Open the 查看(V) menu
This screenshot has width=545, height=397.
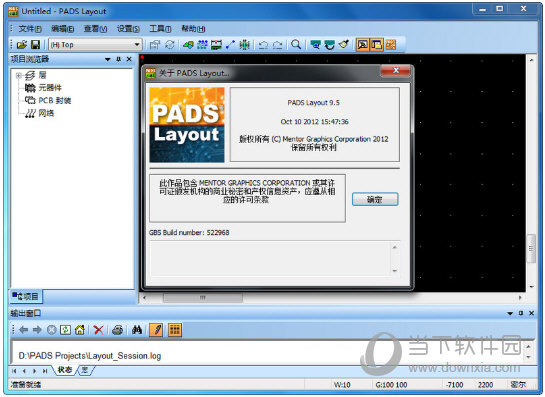[x=95, y=29]
